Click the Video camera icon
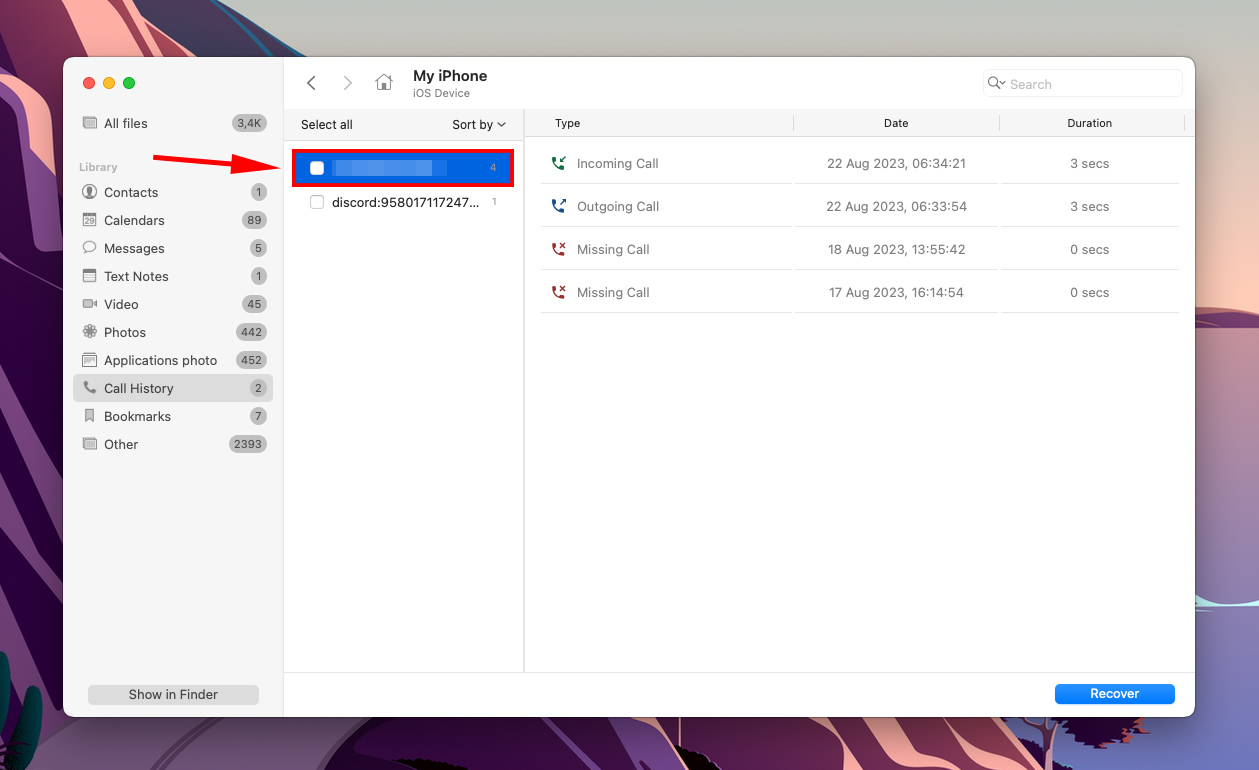This screenshot has height=770, width=1259. pyautogui.click(x=90, y=304)
